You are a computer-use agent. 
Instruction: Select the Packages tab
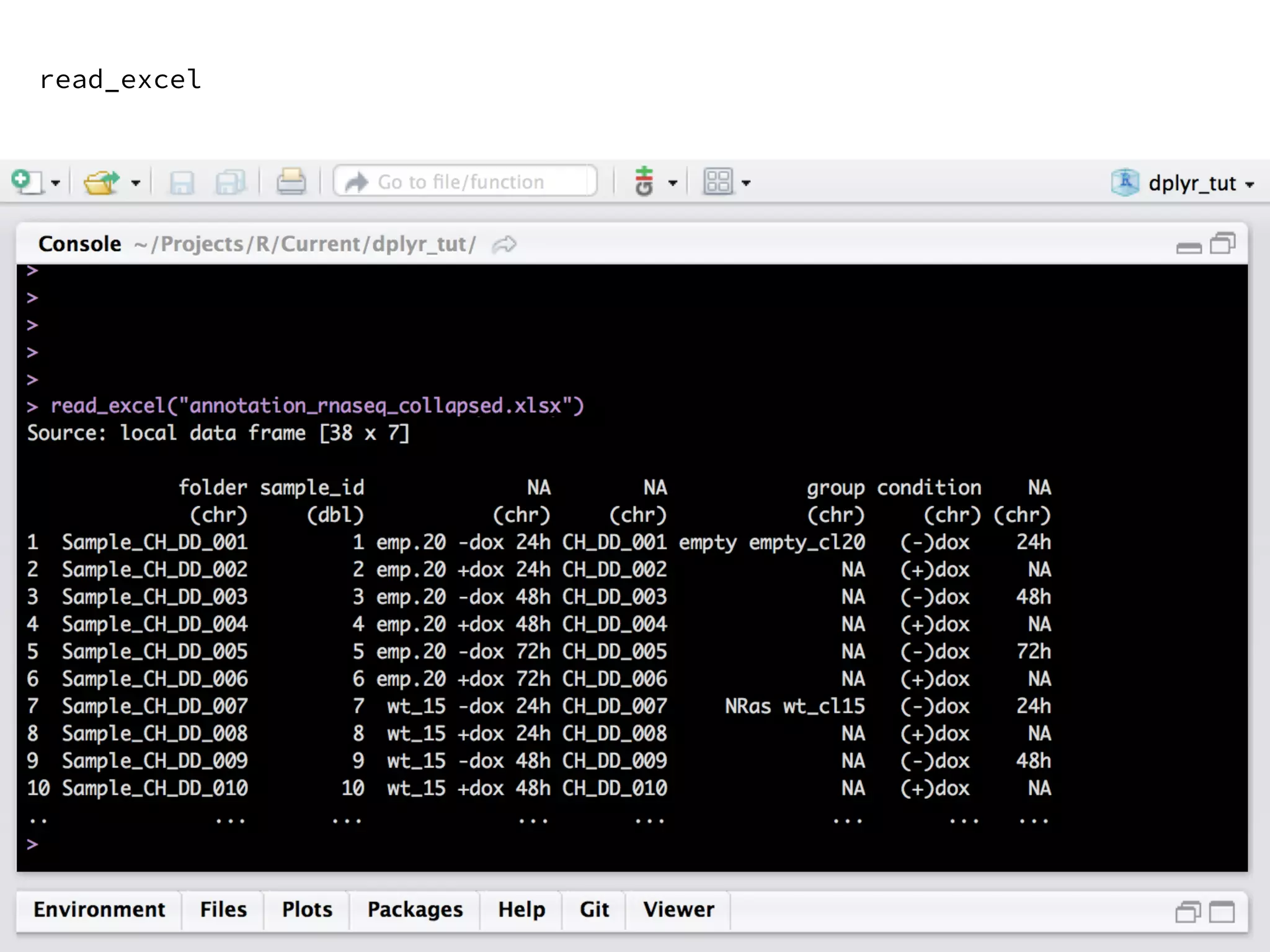coord(415,909)
